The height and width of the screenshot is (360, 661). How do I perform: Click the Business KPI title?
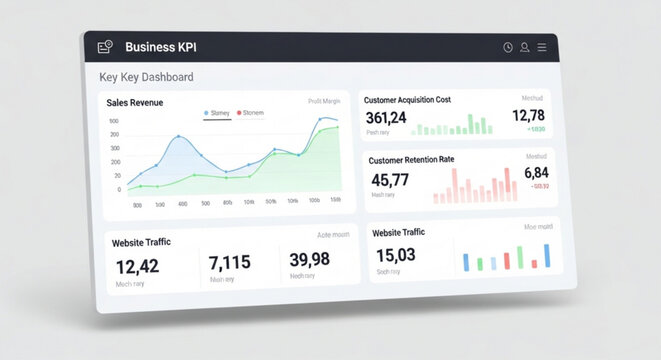pyautogui.click(x=161, y=47)
